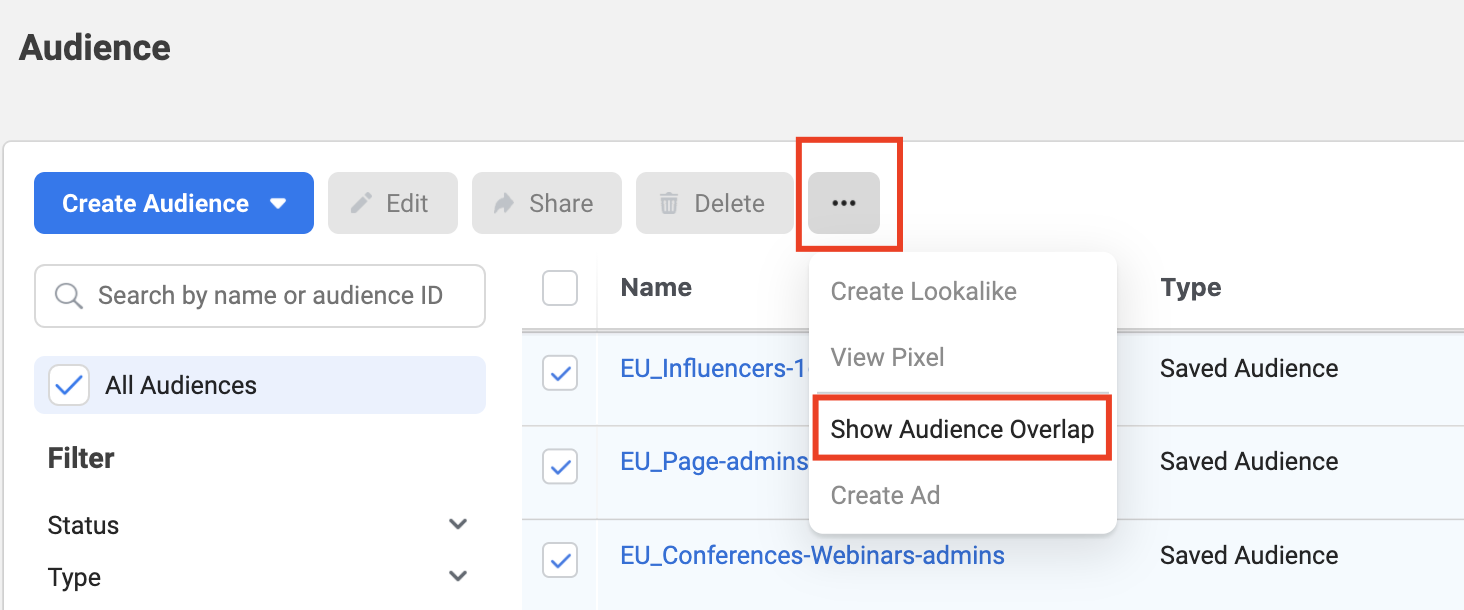
Task: Select Show Audience Overlap menu item
Action: coord(962,429)
